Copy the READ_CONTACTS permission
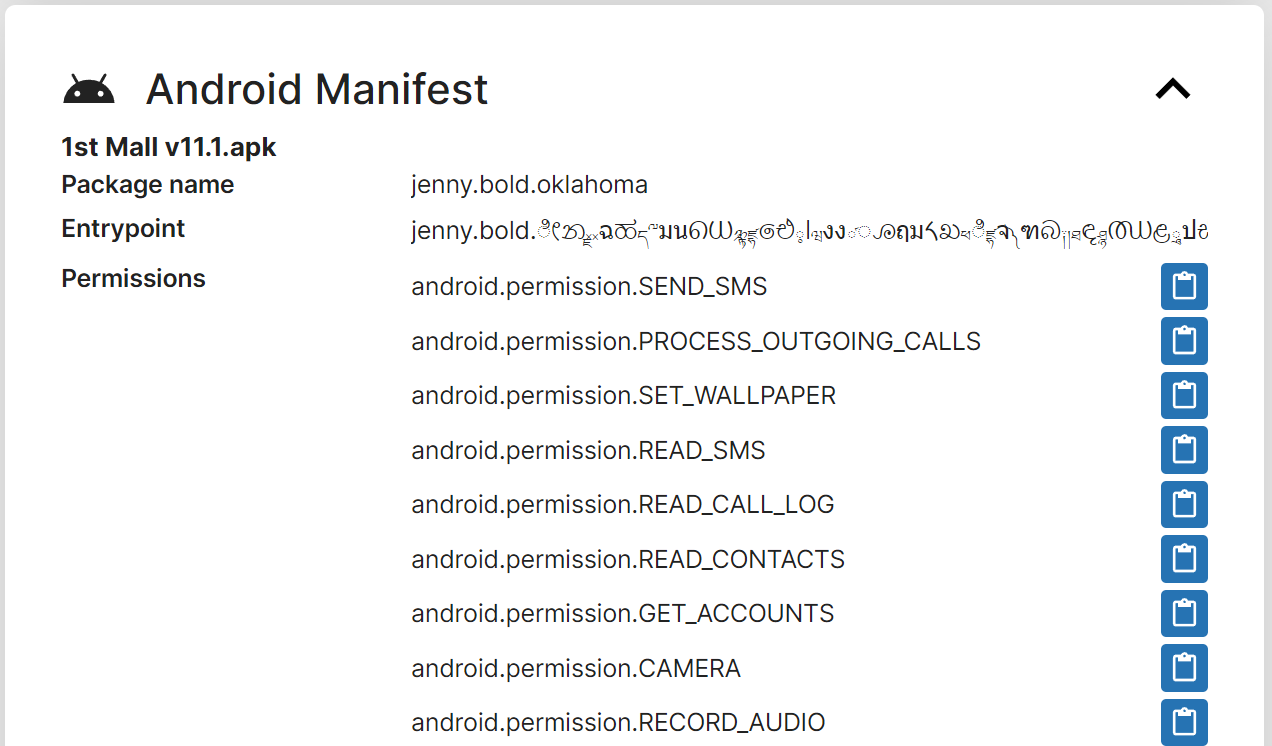 [1184, 559]
